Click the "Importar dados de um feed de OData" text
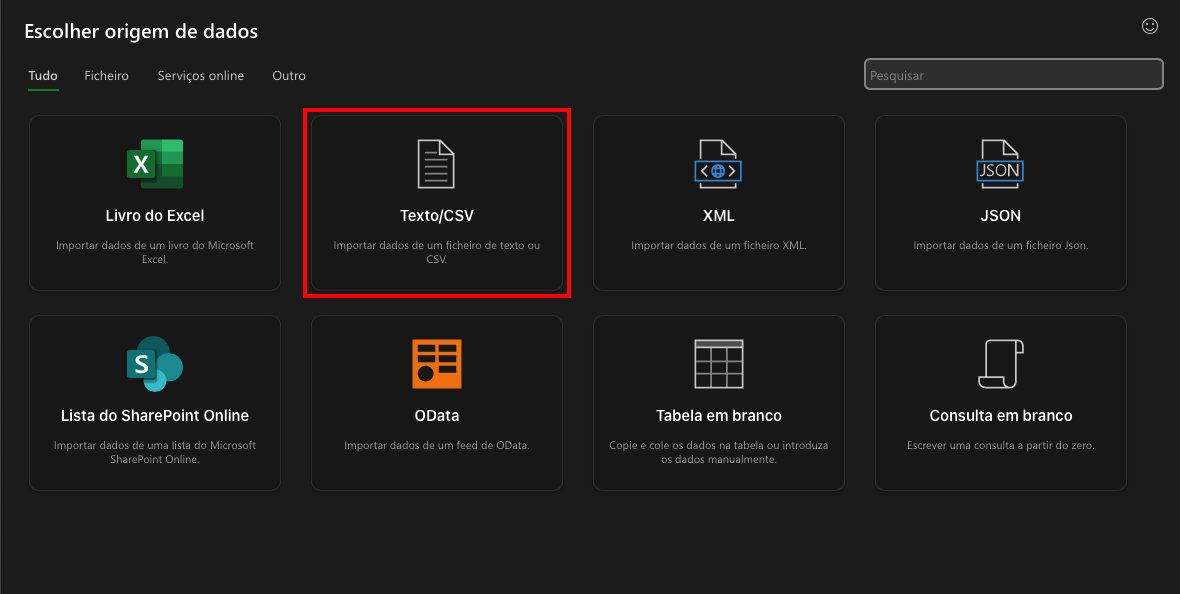The image size is (1180, 594). point(436,446)
